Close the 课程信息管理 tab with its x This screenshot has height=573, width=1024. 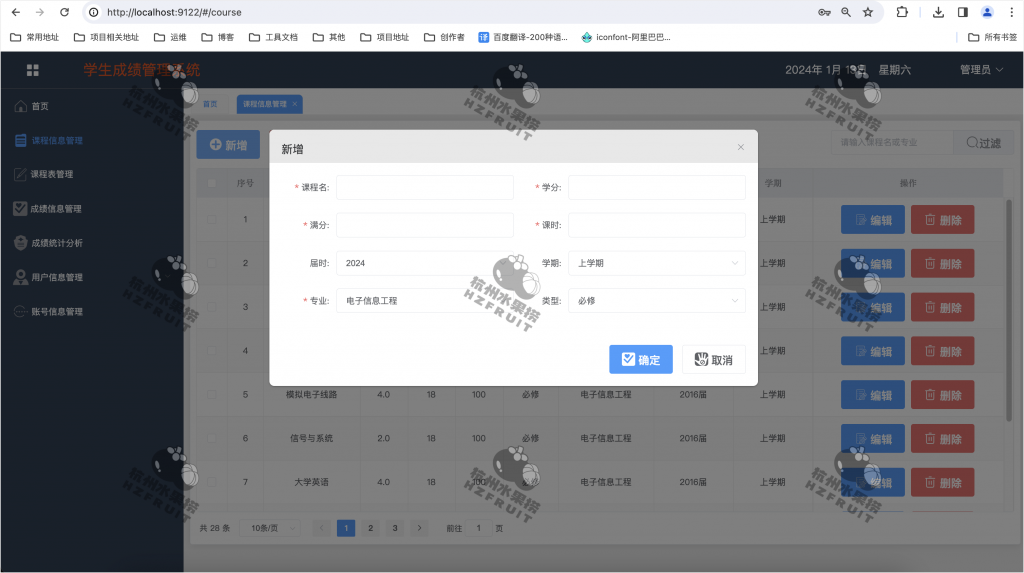[x=295, y=104]
